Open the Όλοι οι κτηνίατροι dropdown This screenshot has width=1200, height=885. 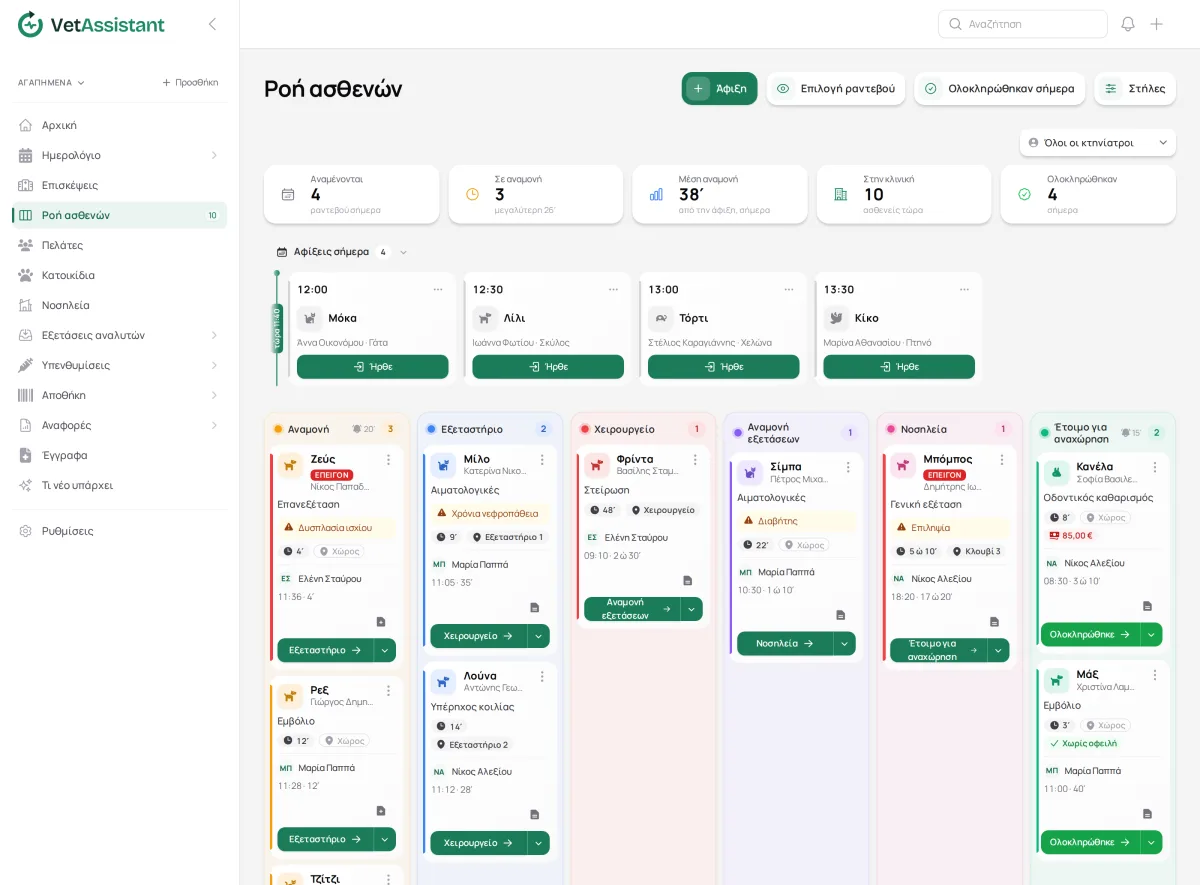[1098, 143]
